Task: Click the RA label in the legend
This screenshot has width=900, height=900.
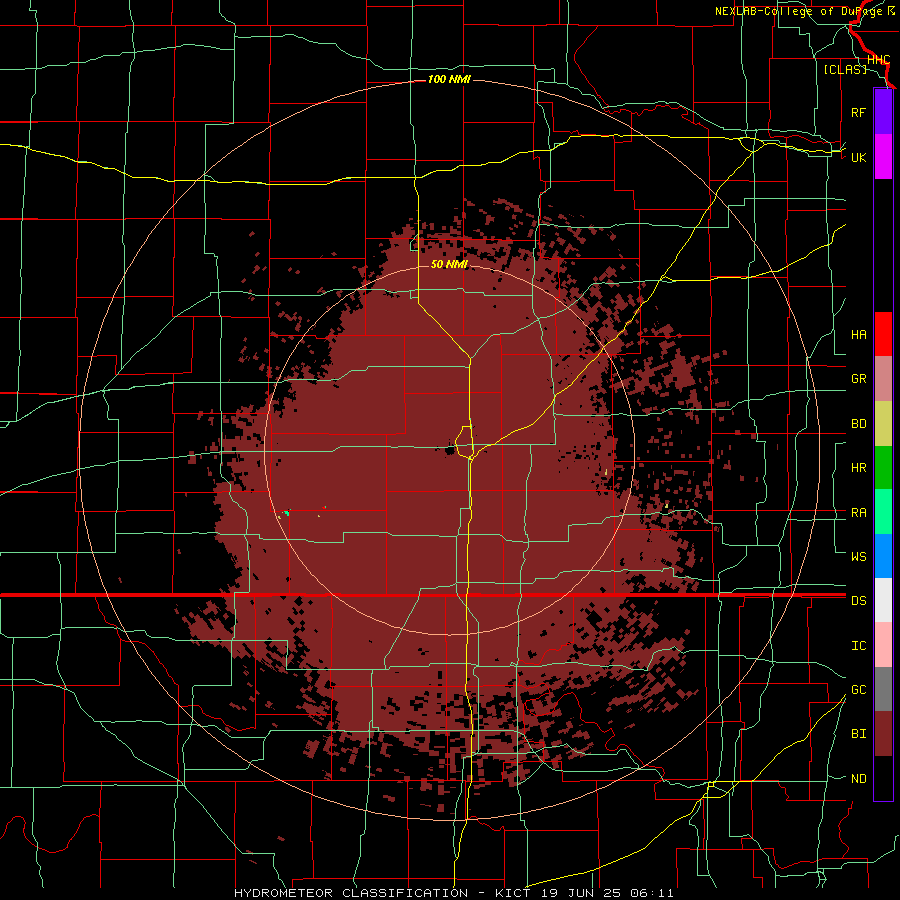Action: (x=859, y=513)
